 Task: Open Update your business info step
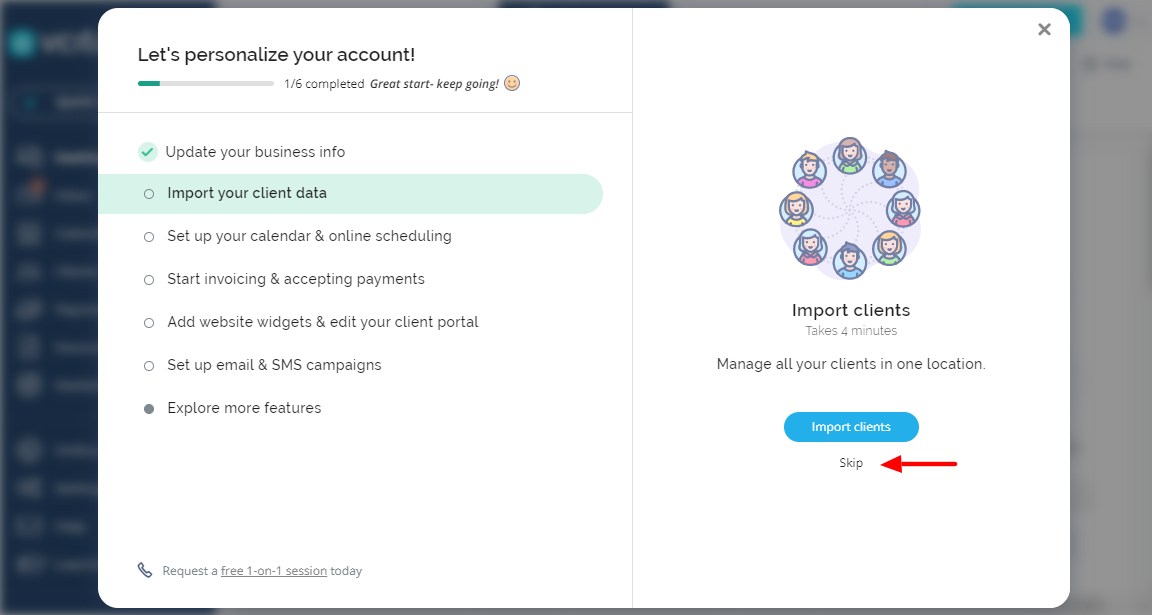click(255, 152)
